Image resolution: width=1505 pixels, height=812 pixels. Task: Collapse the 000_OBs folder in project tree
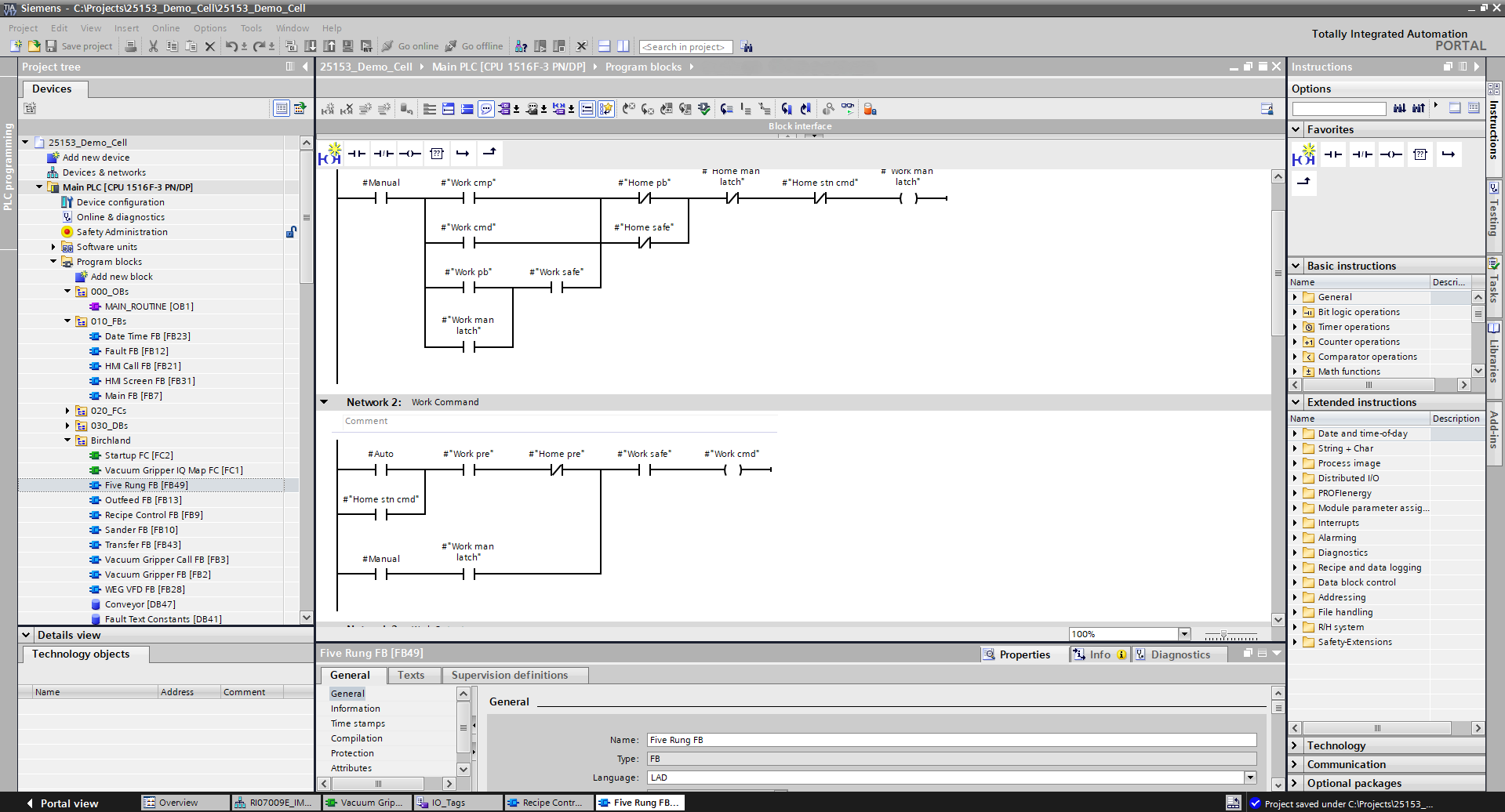[67, 292]
